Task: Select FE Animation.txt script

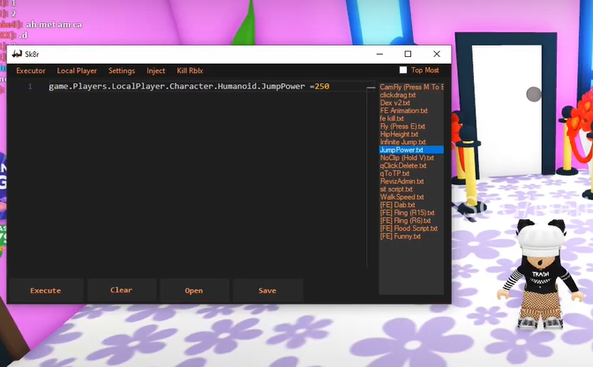Action: tap(404, 110)
